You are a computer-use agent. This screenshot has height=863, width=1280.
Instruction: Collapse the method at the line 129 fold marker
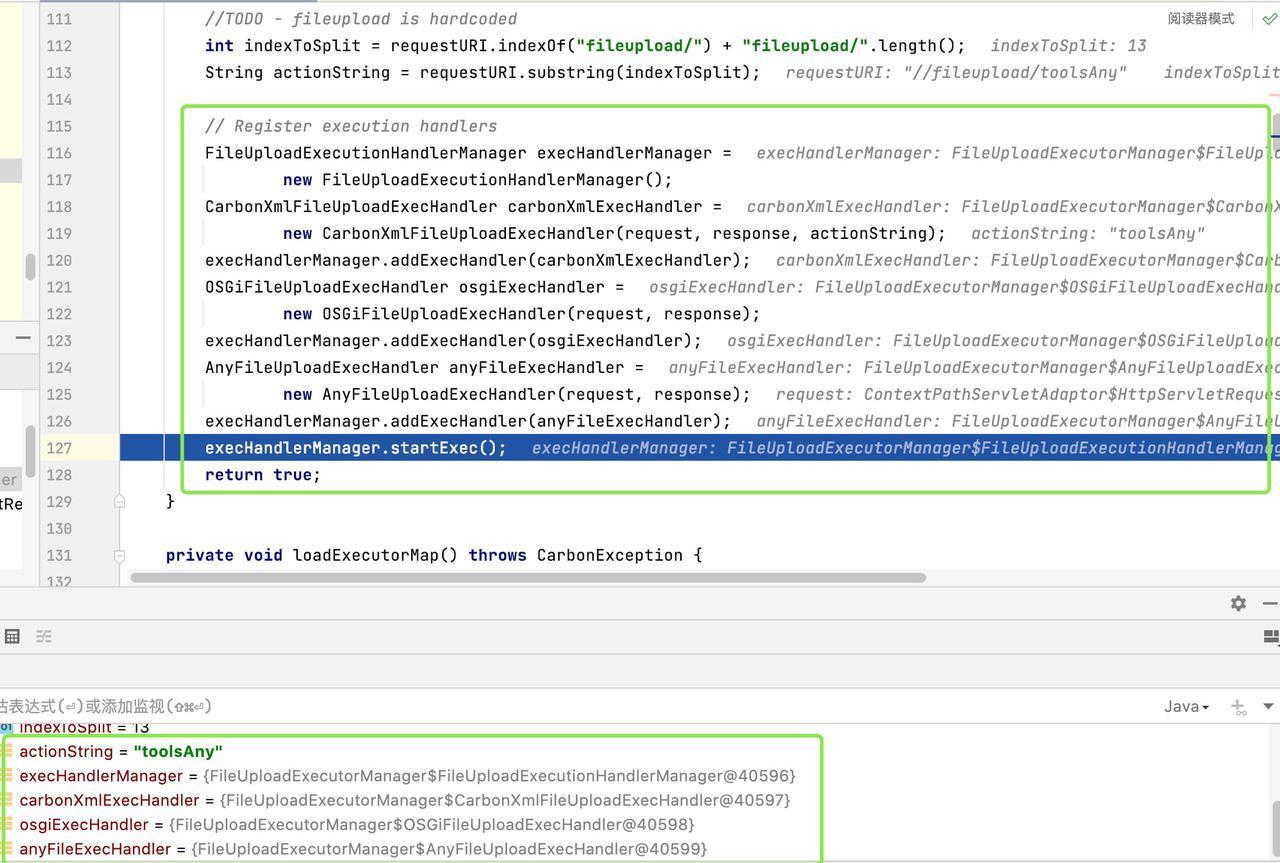coord(119,501)
